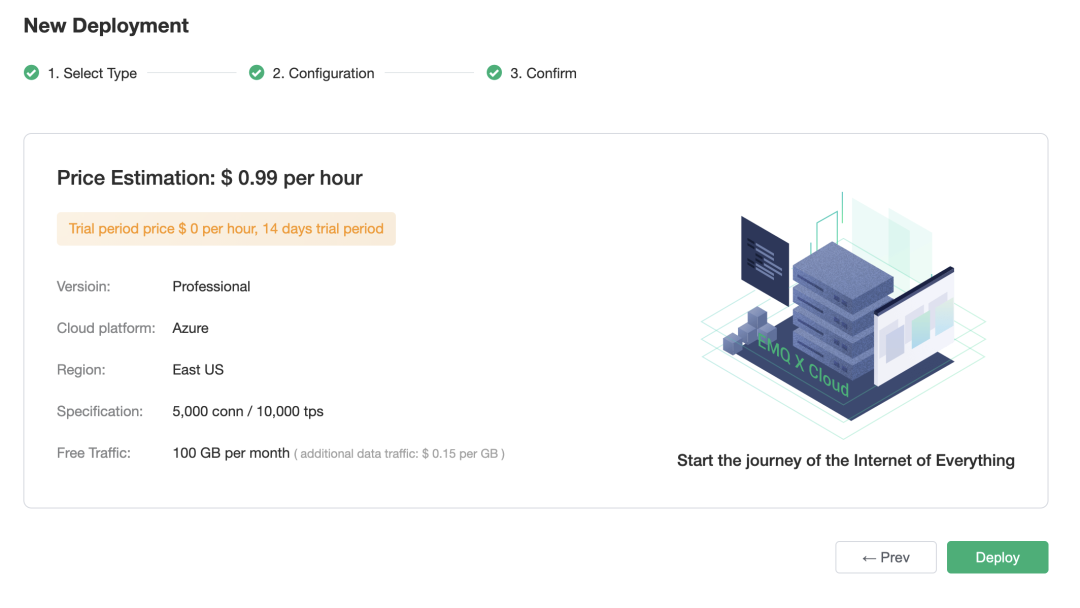The width and height of the screenshot is (1080, 608).
Task: Click the additional data traffic pricing note
Action: coord(399,454)
